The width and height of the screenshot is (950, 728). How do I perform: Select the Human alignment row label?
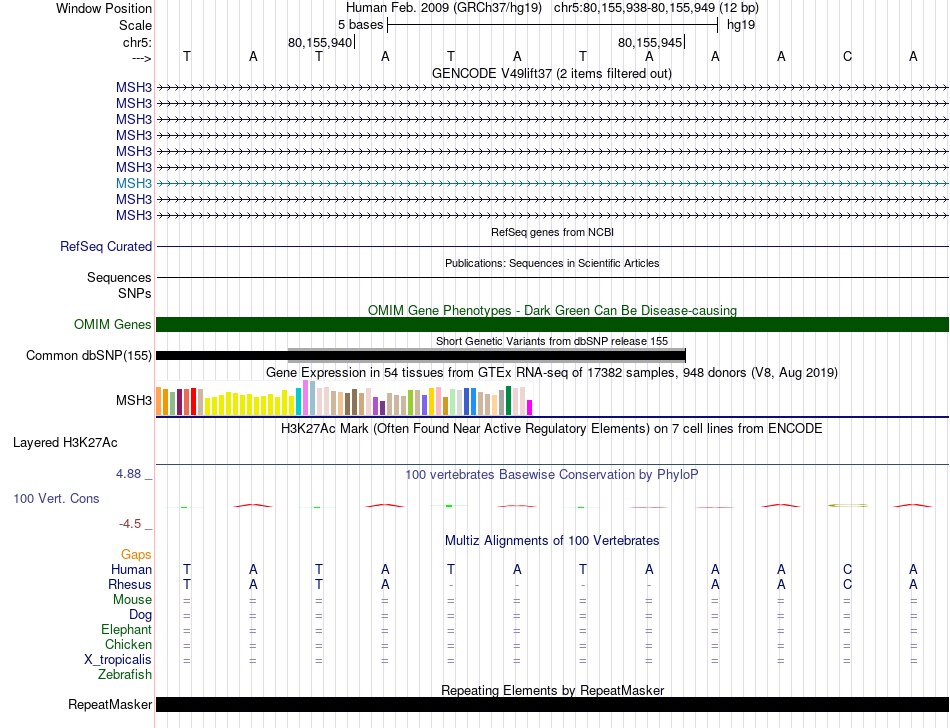[x=131, y=569]
